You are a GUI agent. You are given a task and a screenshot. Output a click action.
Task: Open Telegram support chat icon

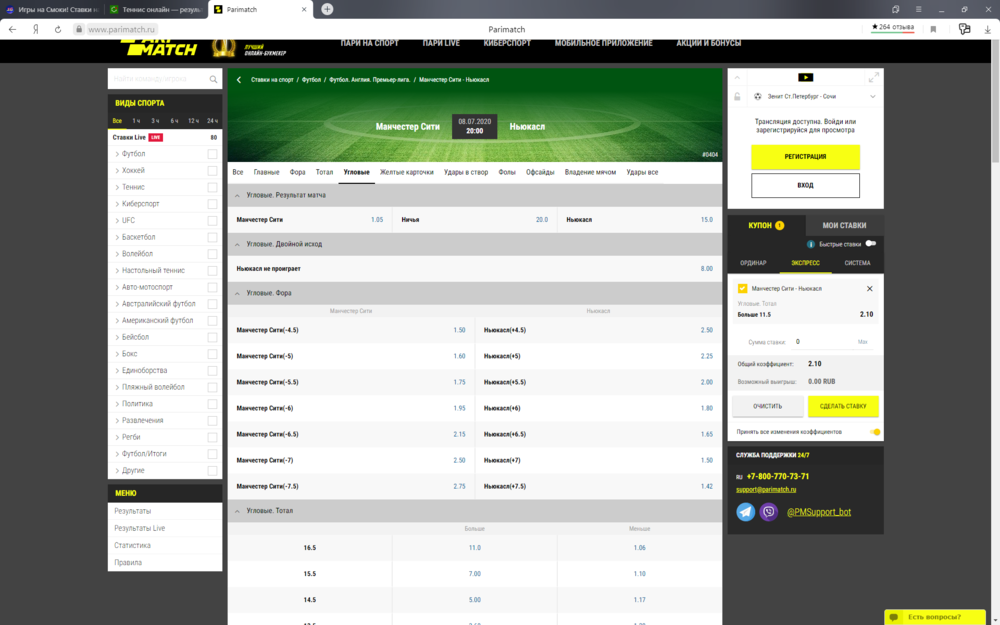click(x=746, y=511)
